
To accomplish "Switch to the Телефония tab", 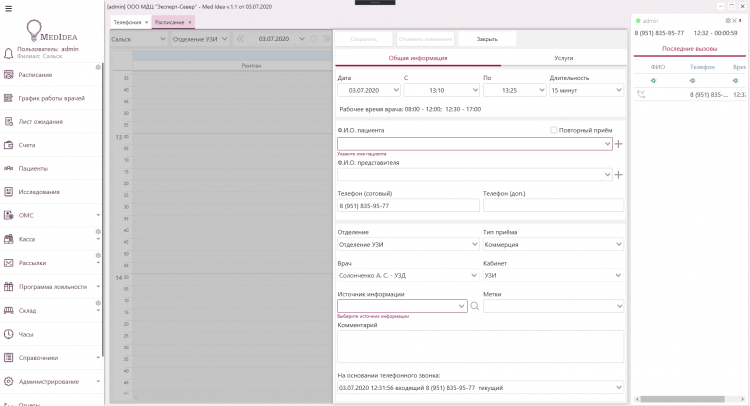I will [126, 21].
